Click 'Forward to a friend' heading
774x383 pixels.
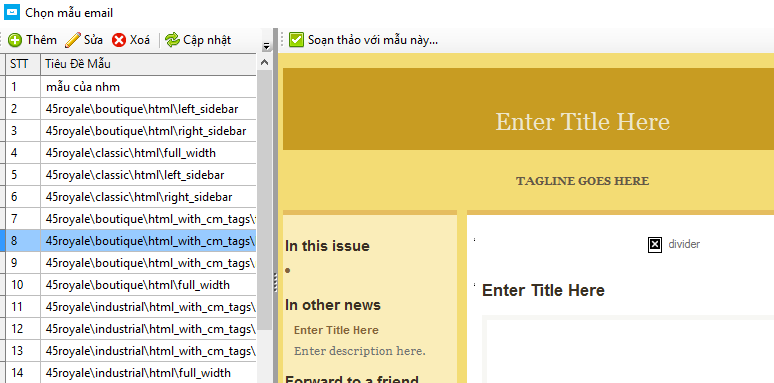click(352, 379)
